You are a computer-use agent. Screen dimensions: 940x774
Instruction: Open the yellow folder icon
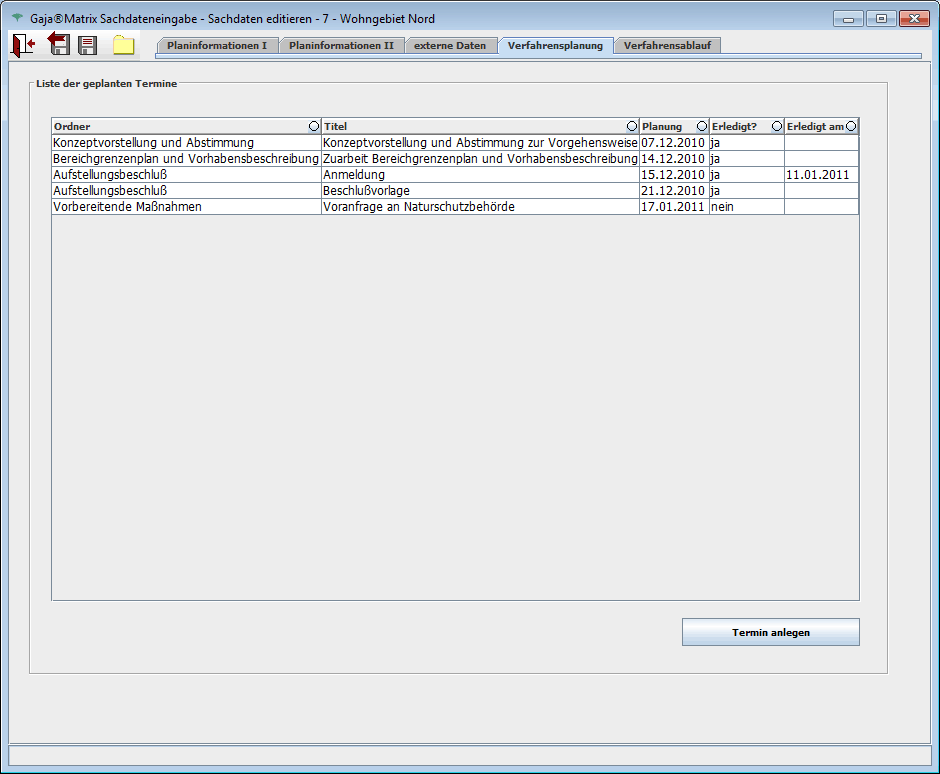124,45
